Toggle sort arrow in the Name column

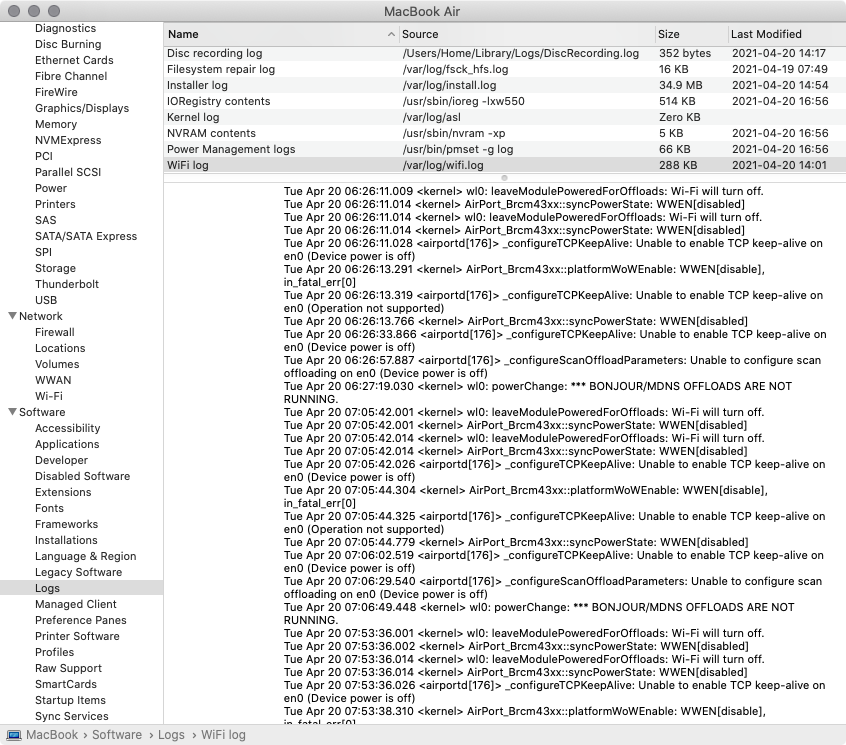pyautogui.click(x=391, y=34)
